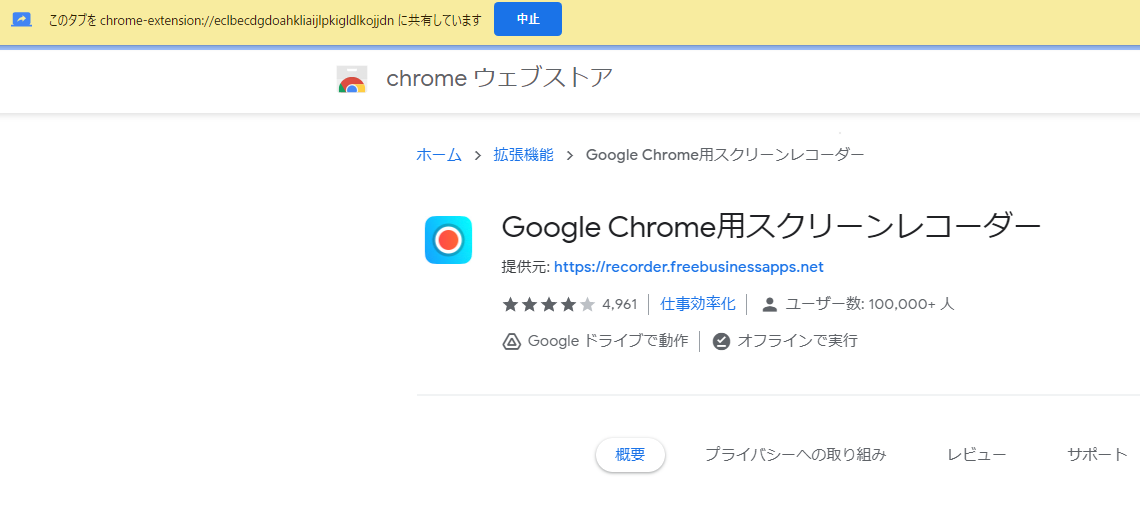Select the 仕事効率化 category link
This screenshot has width=1140, height=514.
pyautogui.click(x=698, y=304)
